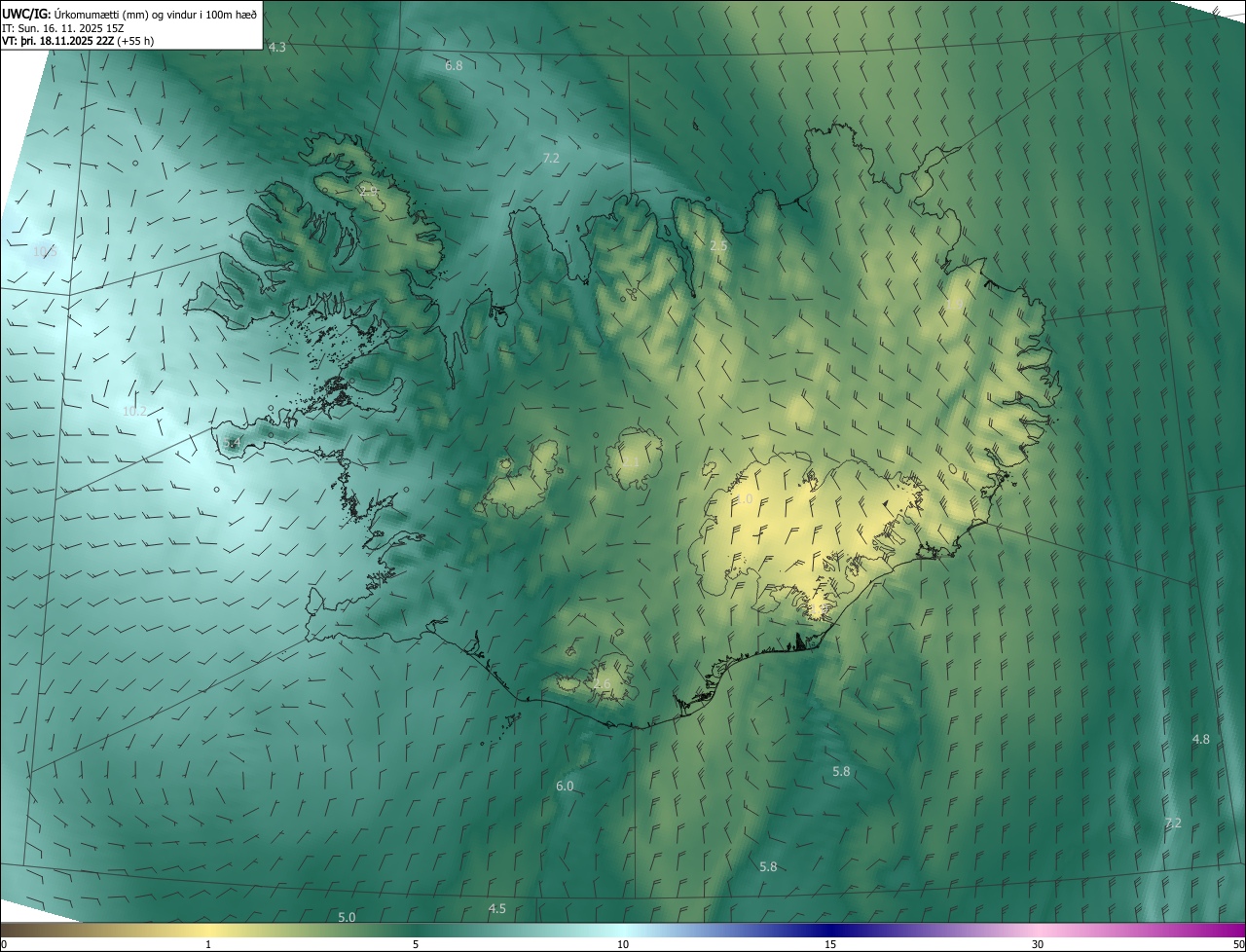The height and width of the screenshot is (952, 1246).
Task: Click the 5.0 value label on the map
Action: 347,917
